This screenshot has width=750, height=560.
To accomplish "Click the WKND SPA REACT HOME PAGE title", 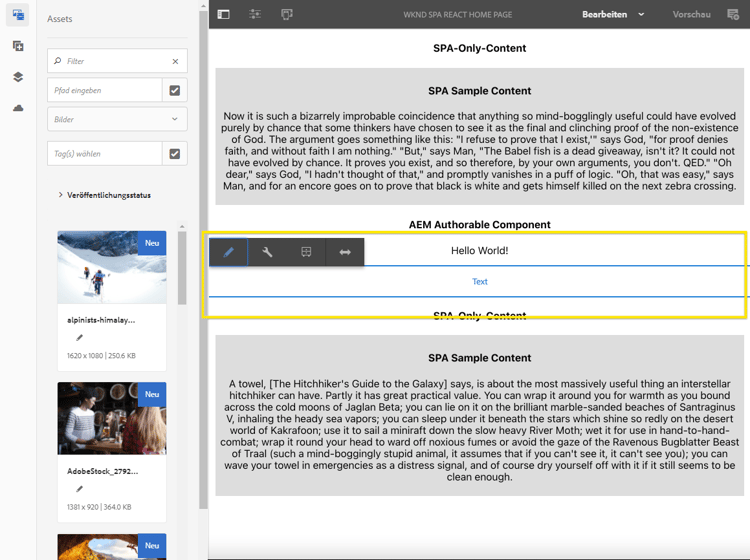I will (x=457, y=14).
